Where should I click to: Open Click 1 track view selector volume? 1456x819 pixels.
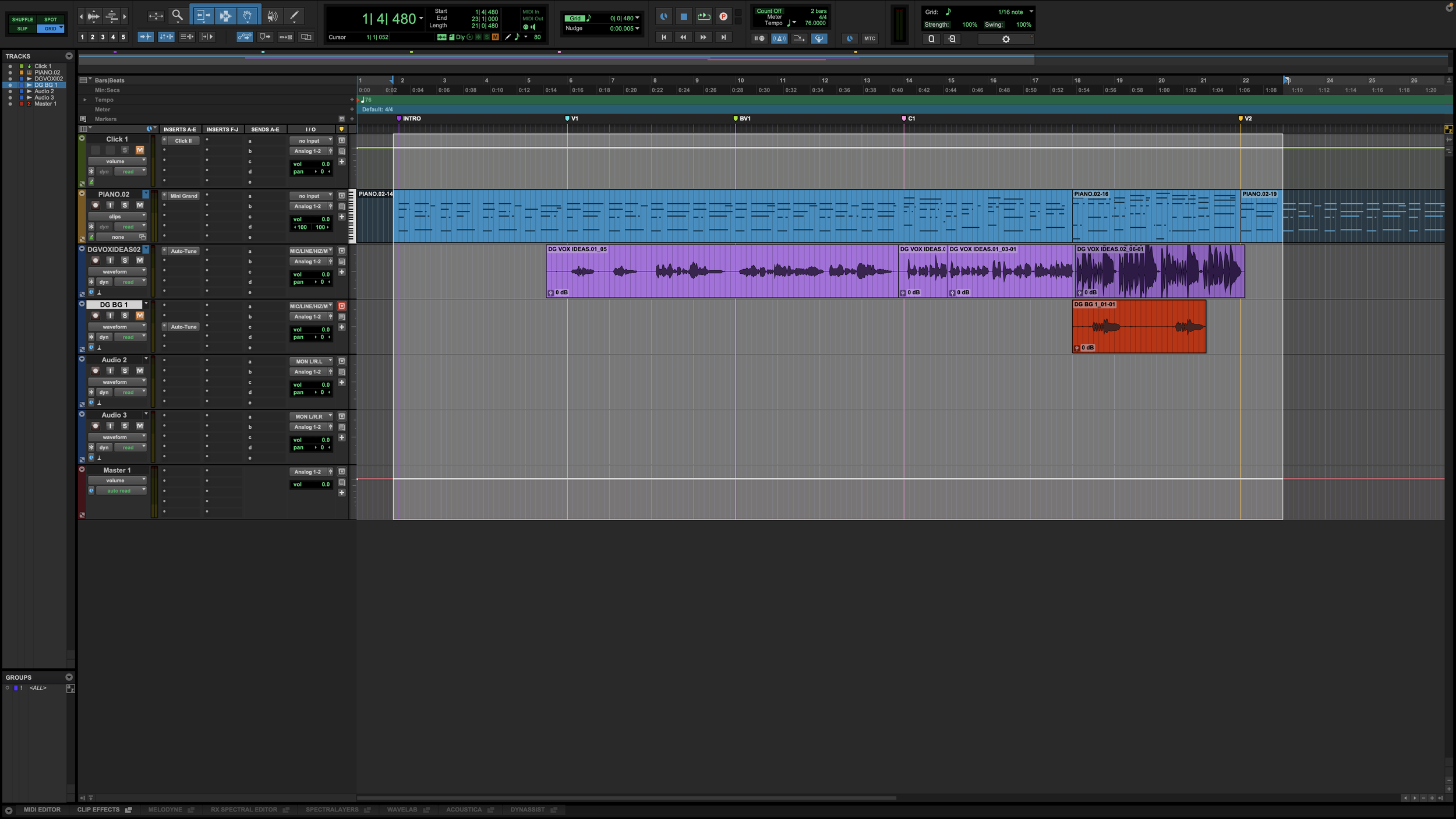pyautogui.click(x=117, y=161)
